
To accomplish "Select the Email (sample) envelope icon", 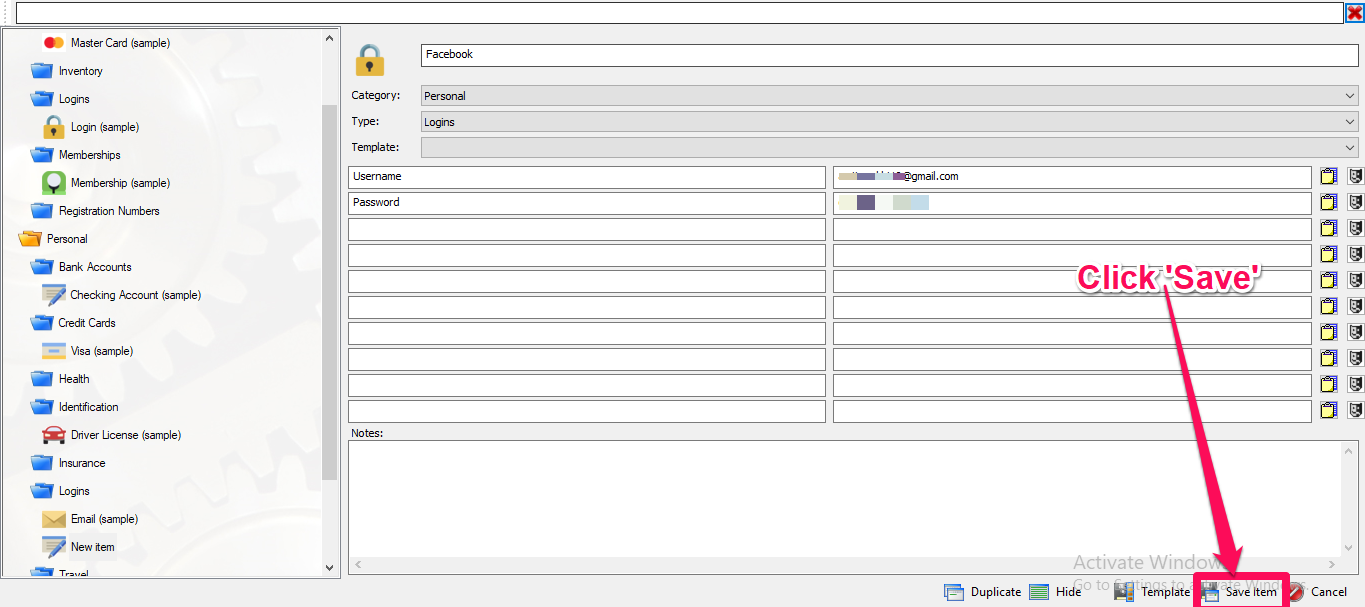I will tap(54, 519).
